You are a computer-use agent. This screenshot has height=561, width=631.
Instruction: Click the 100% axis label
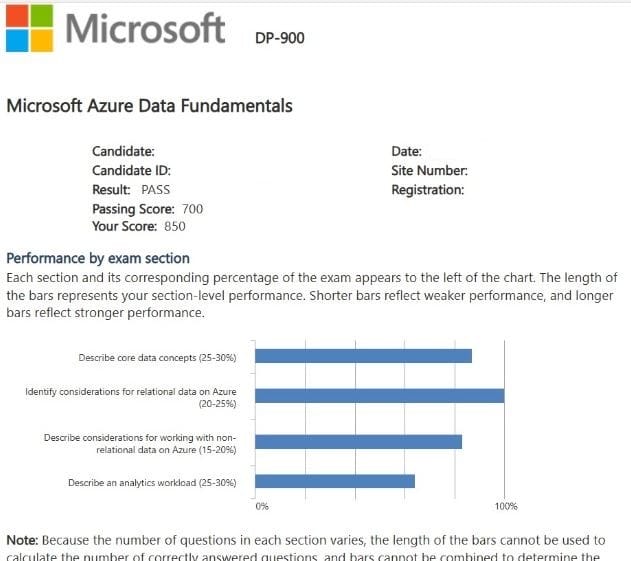tap(505, 507)
